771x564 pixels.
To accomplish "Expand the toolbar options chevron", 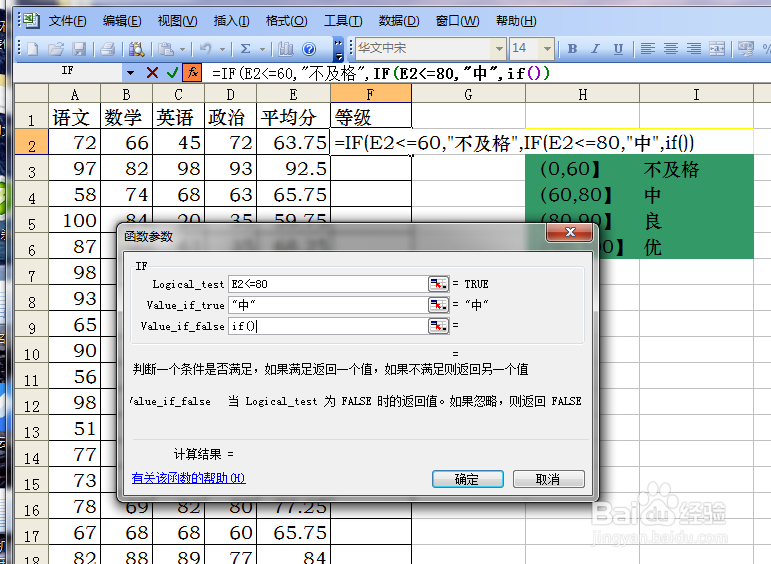I will tap(338, 49).
